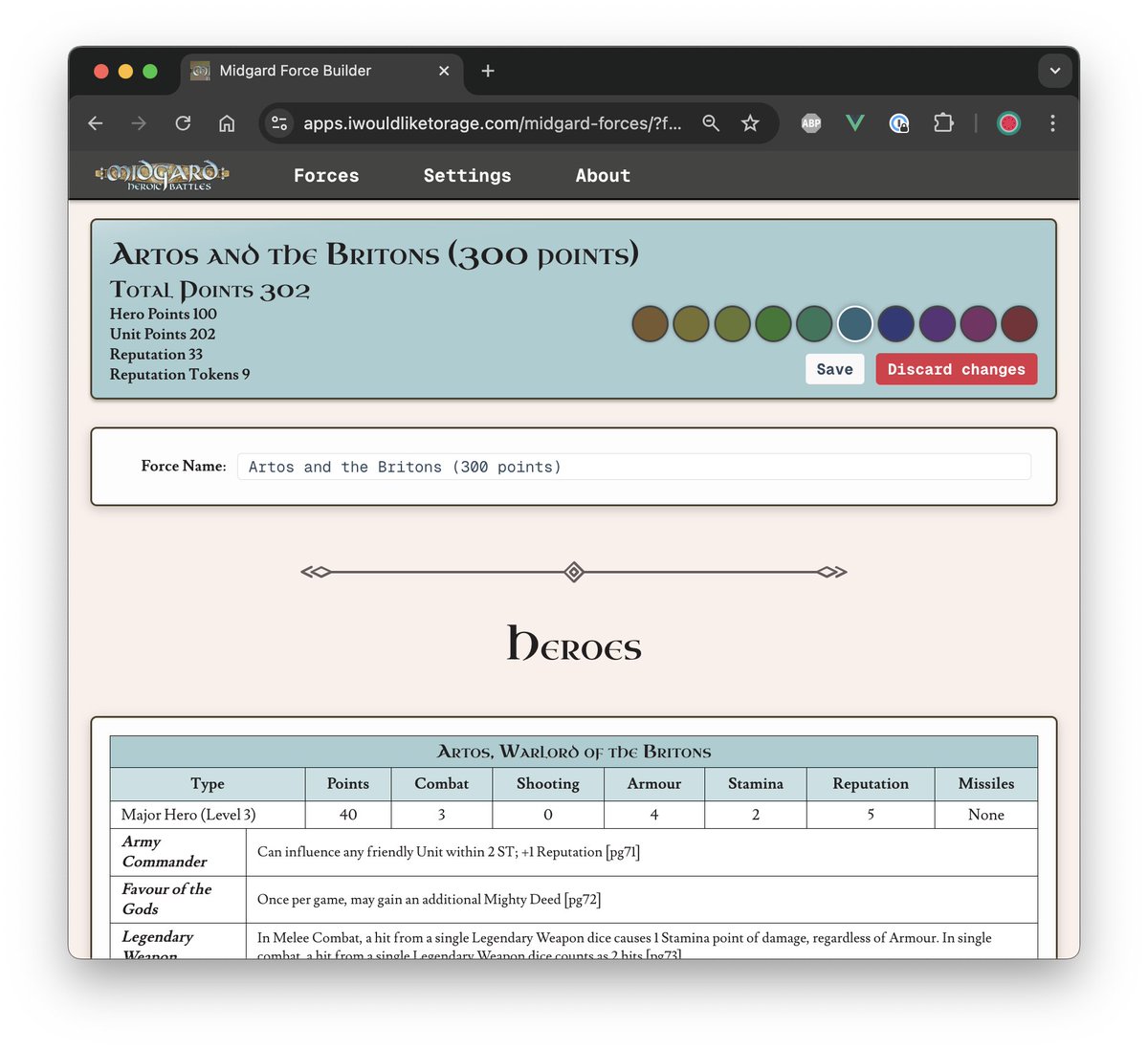Open the Forces menu
This screenshot has height=1049, width=1148.
point(326,176)
